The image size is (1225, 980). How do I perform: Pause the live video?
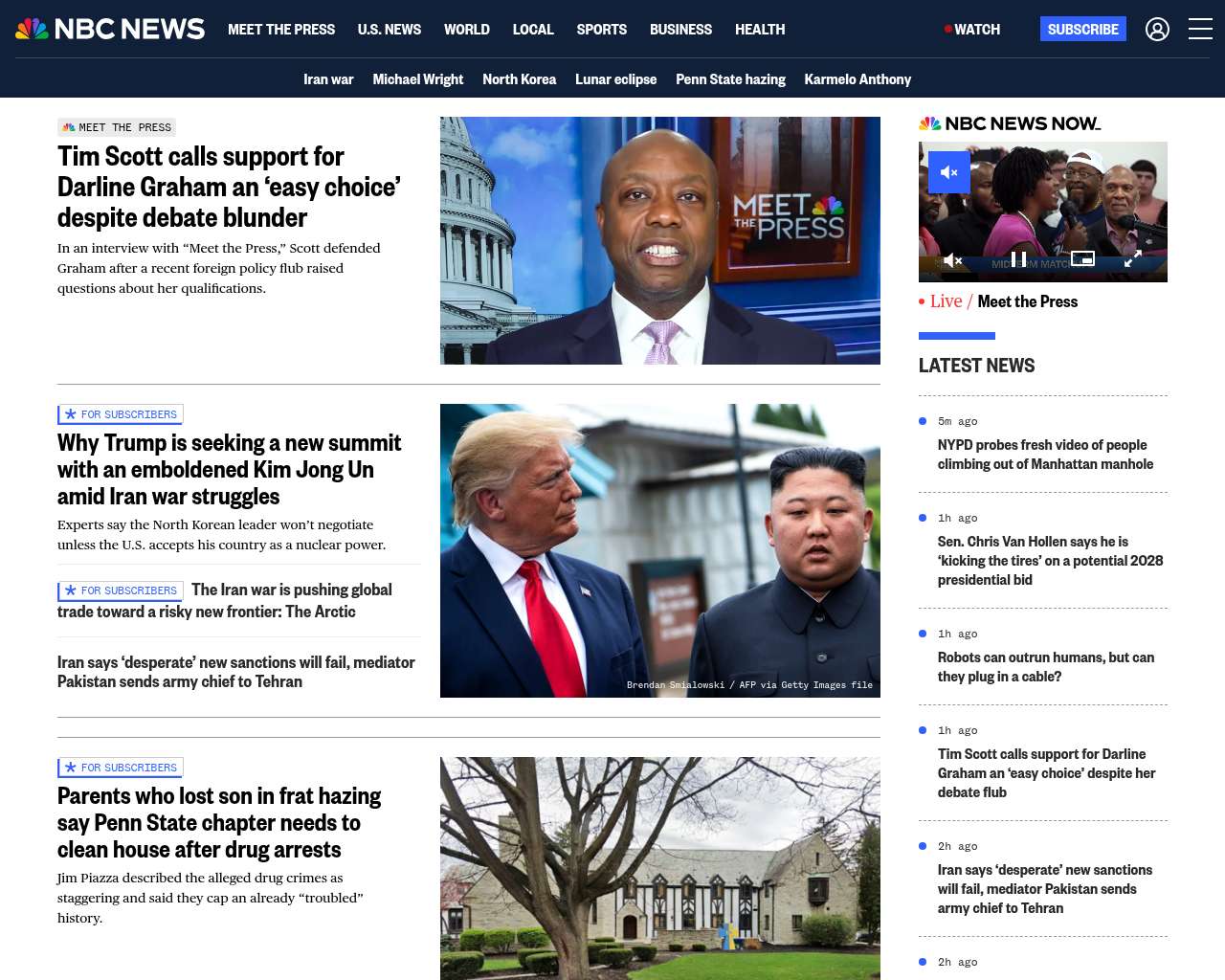(1019, 259)
